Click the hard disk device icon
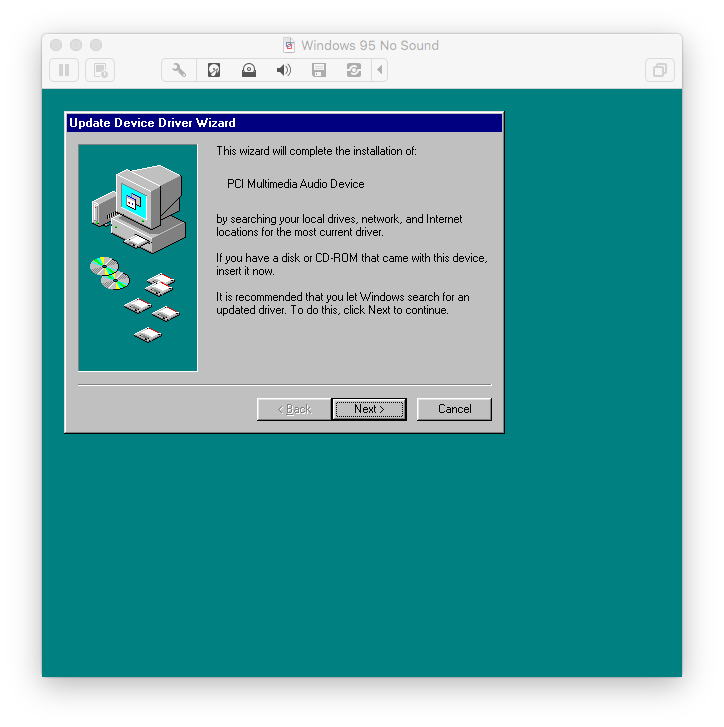The image size is (724, 727). click(214, 70)
